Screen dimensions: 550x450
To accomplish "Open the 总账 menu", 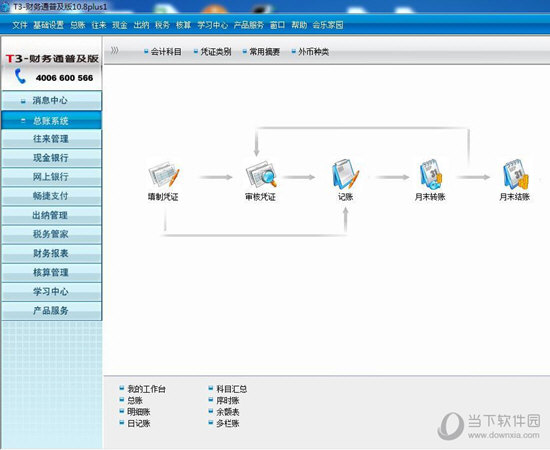I will [78, 25].
